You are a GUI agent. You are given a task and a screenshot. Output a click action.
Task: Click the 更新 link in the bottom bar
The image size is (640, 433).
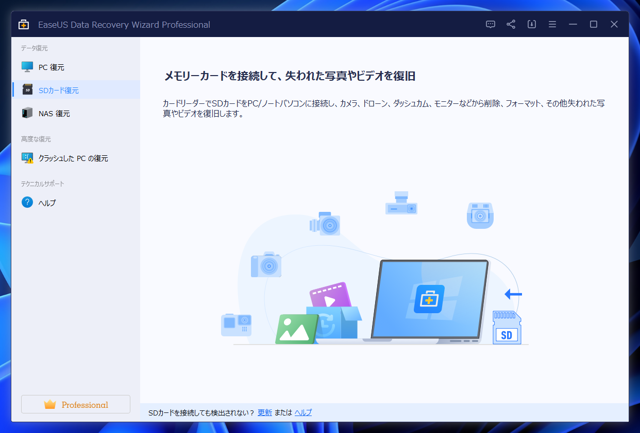click(264, 413)
